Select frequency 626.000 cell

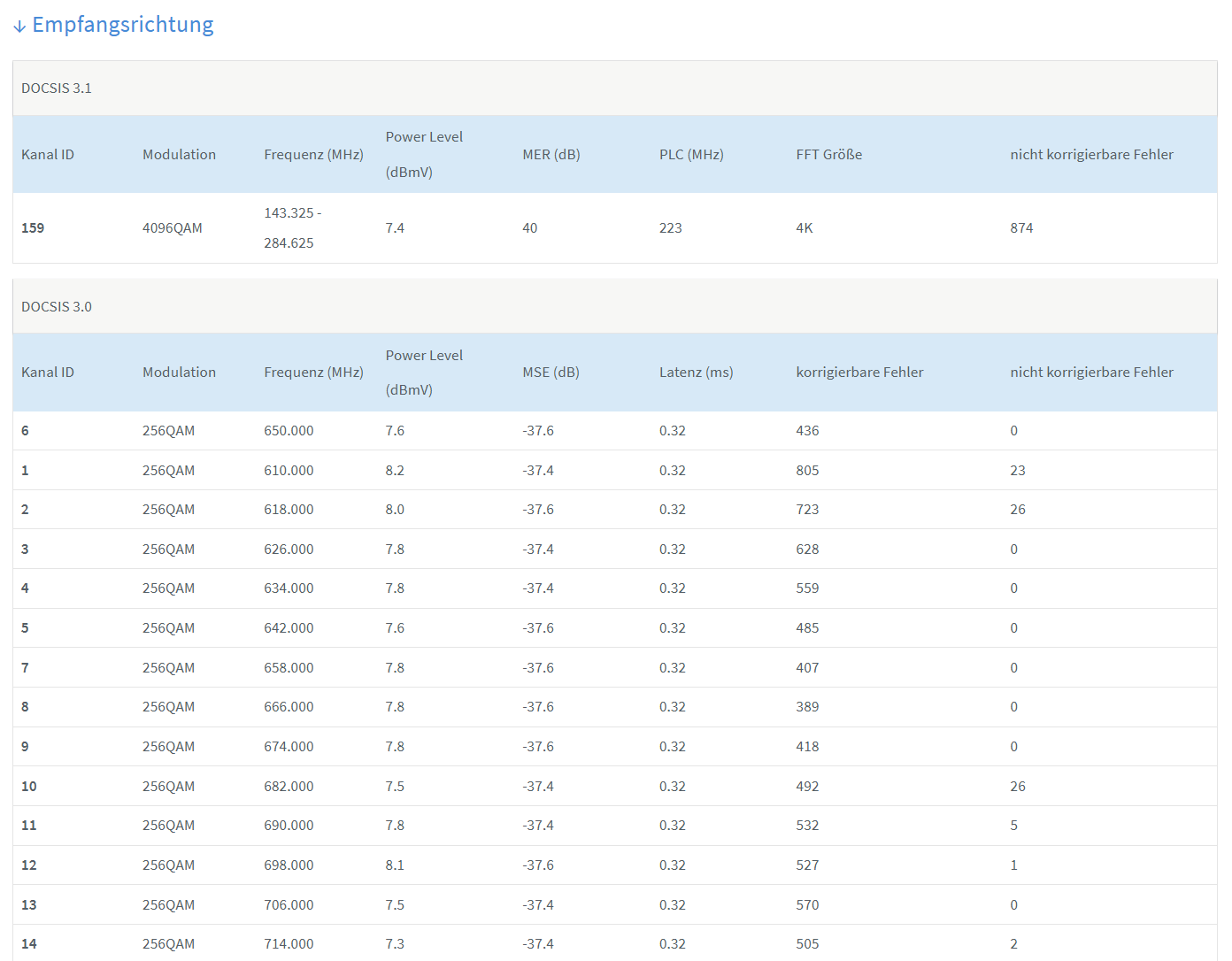click(289, 550)
